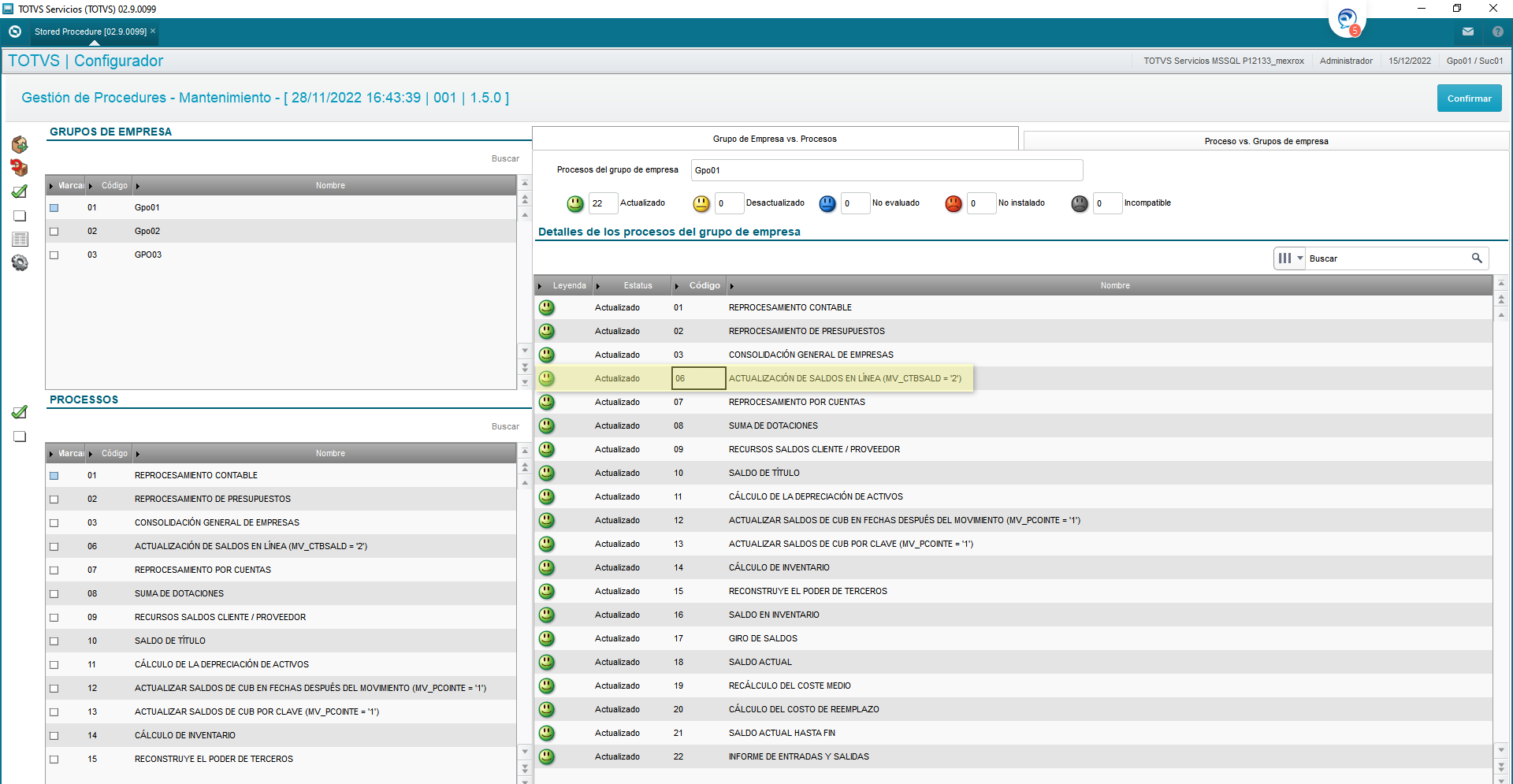Viewport: 1513px width, 784px height.
Task: Focus the details Buscar search input
Action: [1387, 258]
